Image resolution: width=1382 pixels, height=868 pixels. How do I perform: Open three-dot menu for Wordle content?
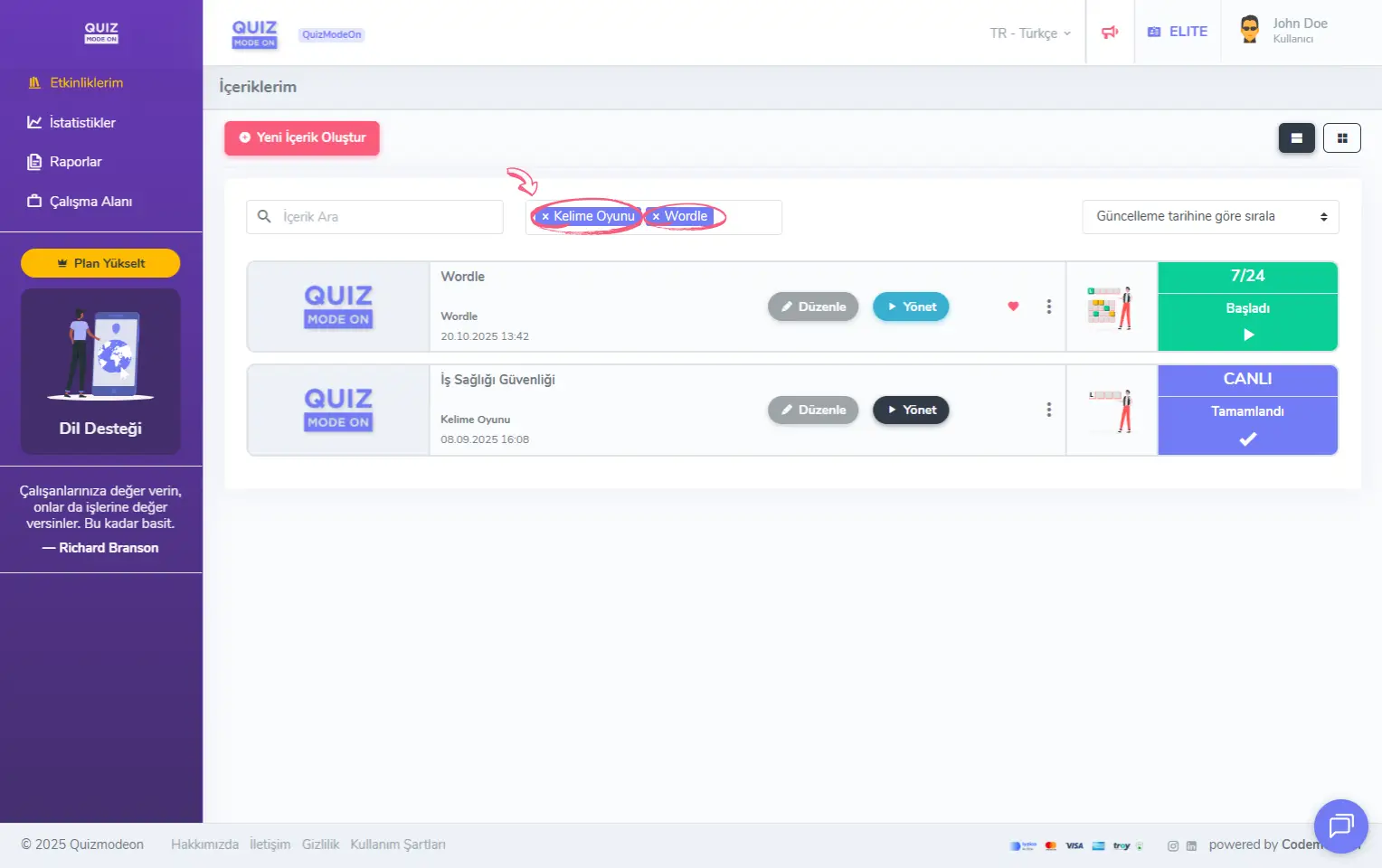click(1048, 307)
